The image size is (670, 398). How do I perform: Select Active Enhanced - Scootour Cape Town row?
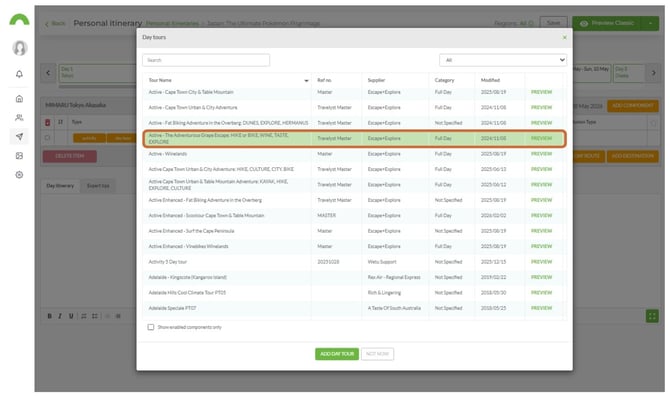(x=353, y=215)
